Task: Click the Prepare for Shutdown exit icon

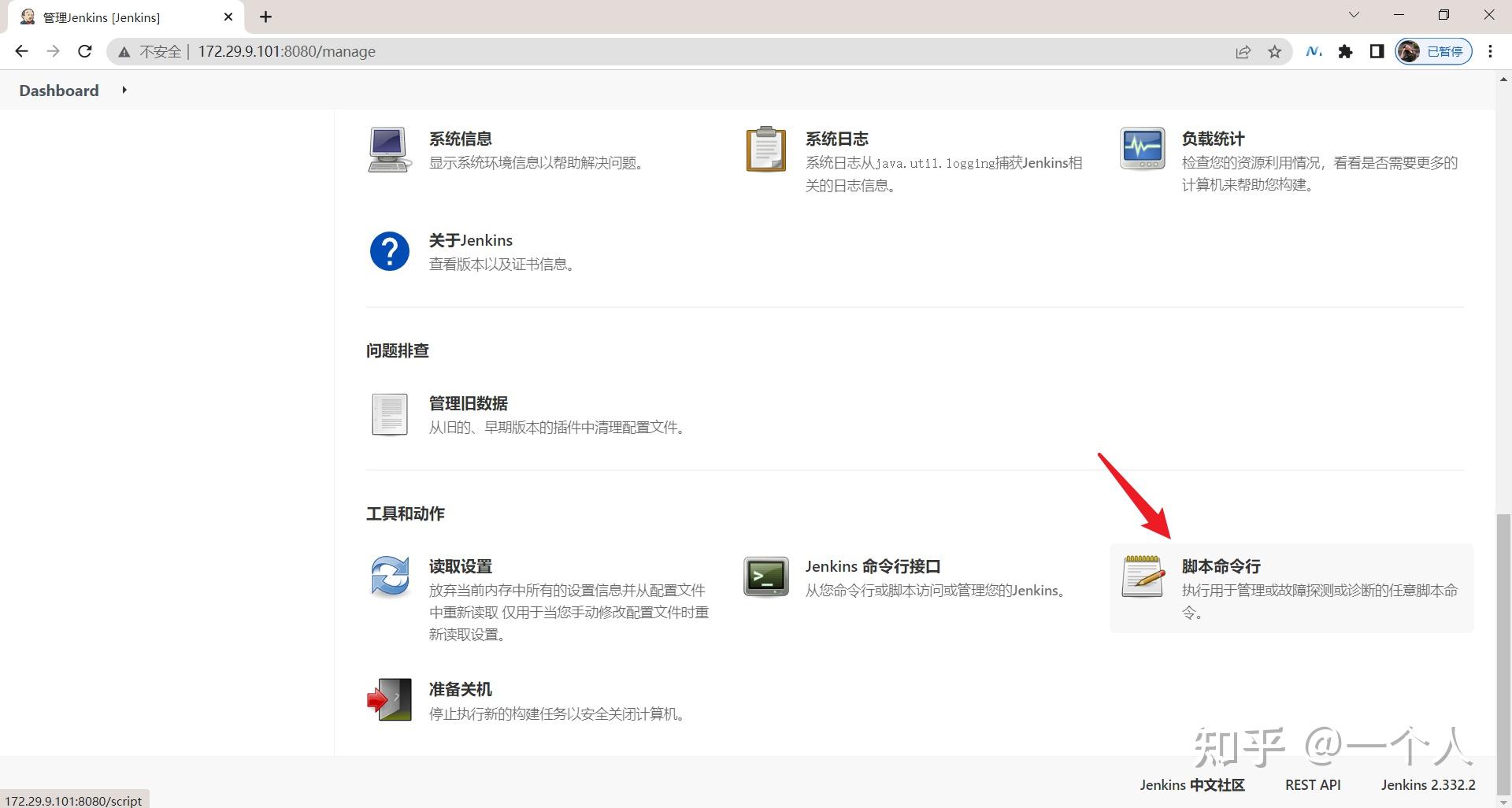Action: 390,699
